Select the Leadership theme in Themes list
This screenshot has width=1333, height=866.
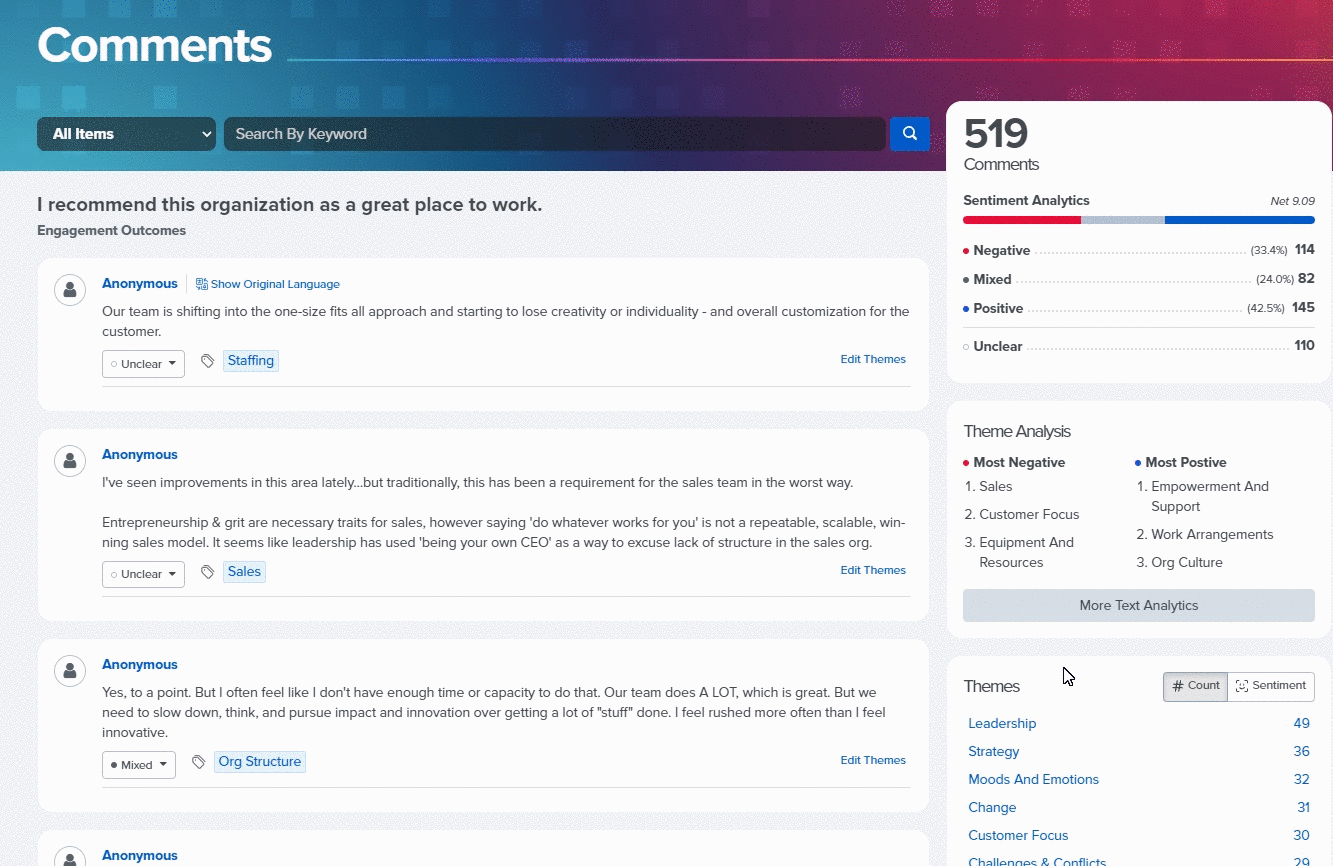(x=1002, y=723)
